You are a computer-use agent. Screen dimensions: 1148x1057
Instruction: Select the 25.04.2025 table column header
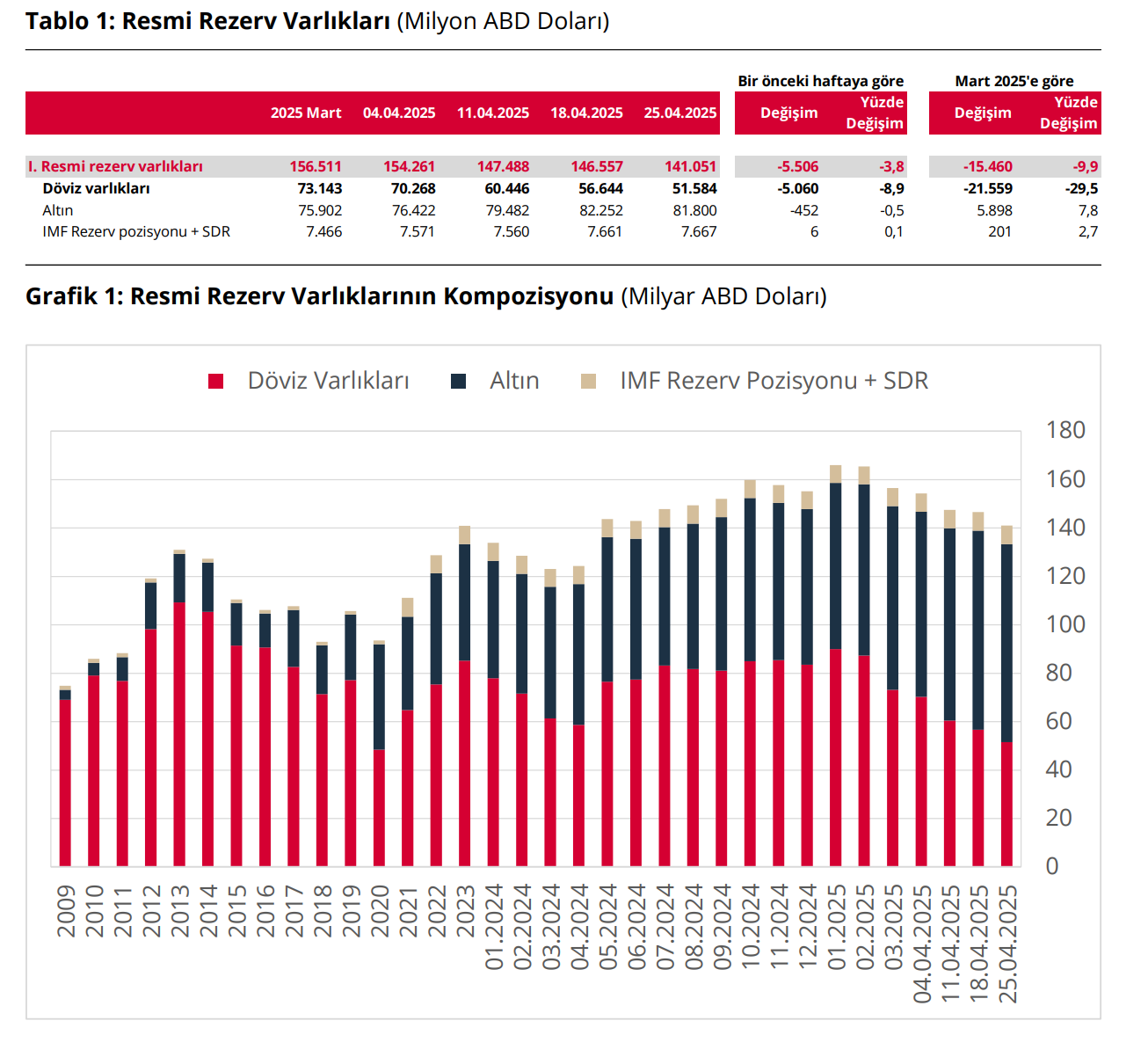pos(679,113)
